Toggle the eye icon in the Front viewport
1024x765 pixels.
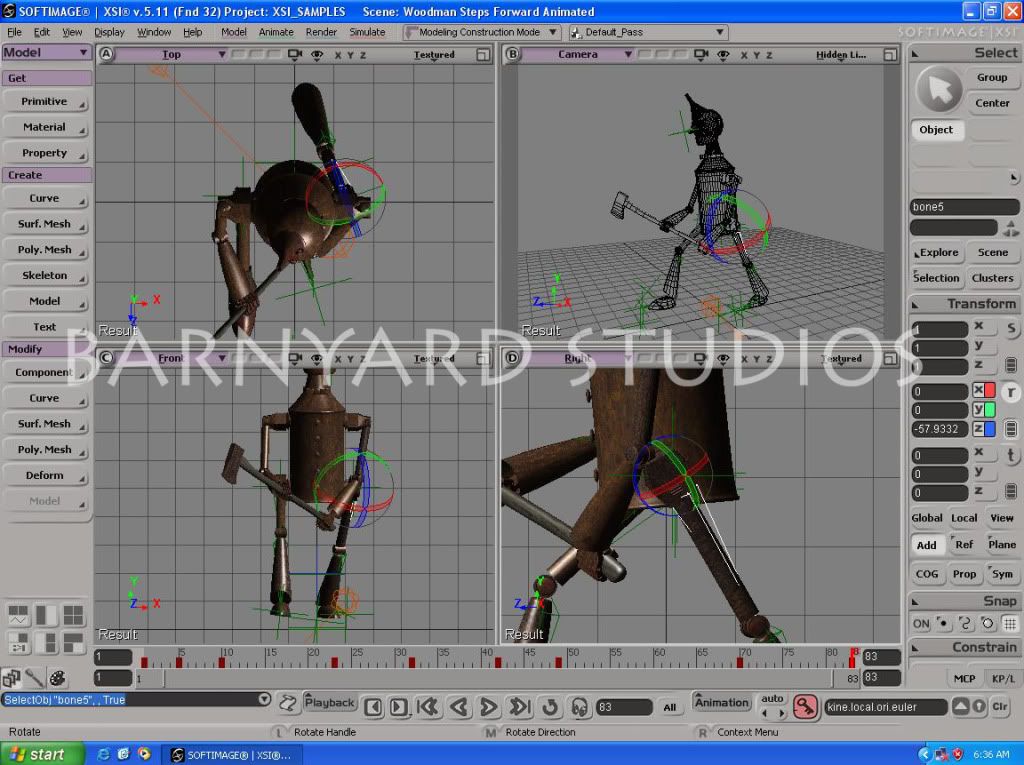click(x=317, y=359)
